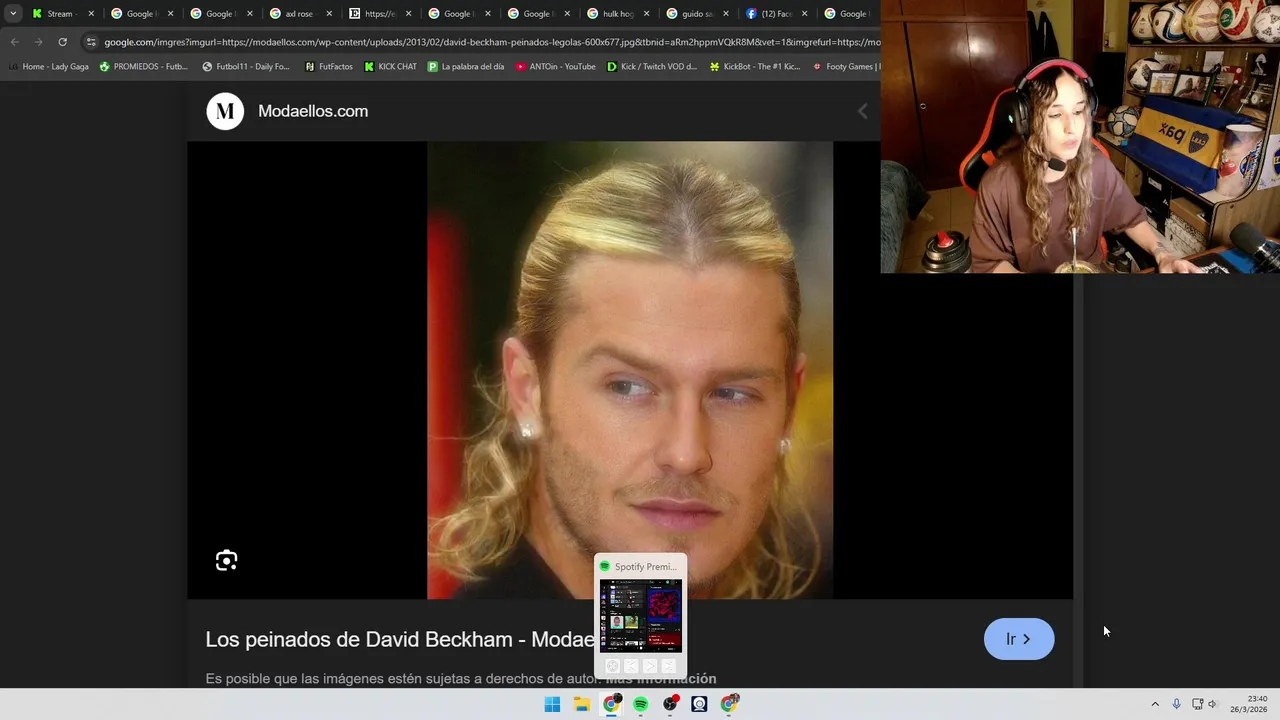
Task: Click the microphone tray icon
Action: (1176, 704)
